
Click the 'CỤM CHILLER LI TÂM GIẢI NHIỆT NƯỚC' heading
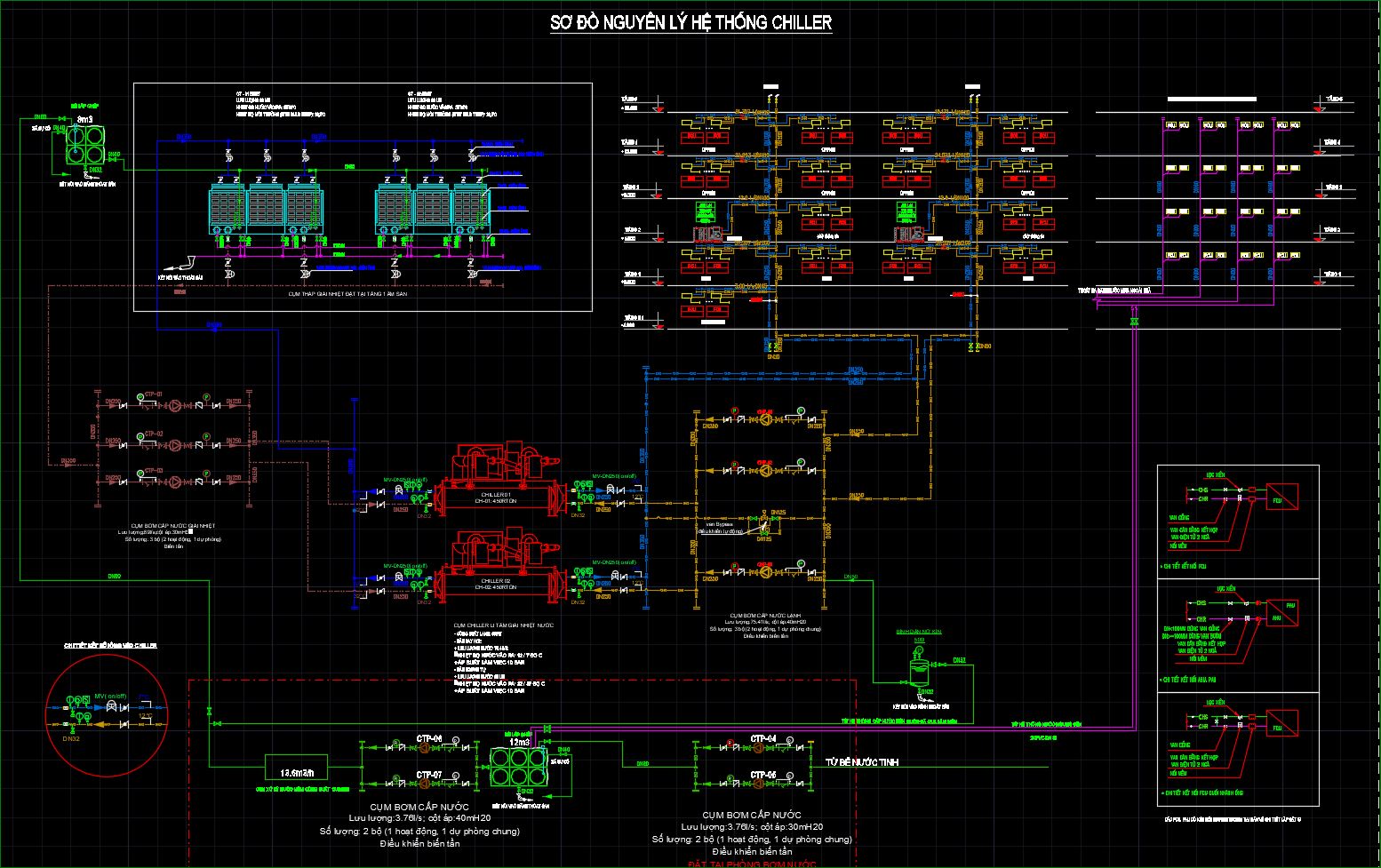click(503, 625)
